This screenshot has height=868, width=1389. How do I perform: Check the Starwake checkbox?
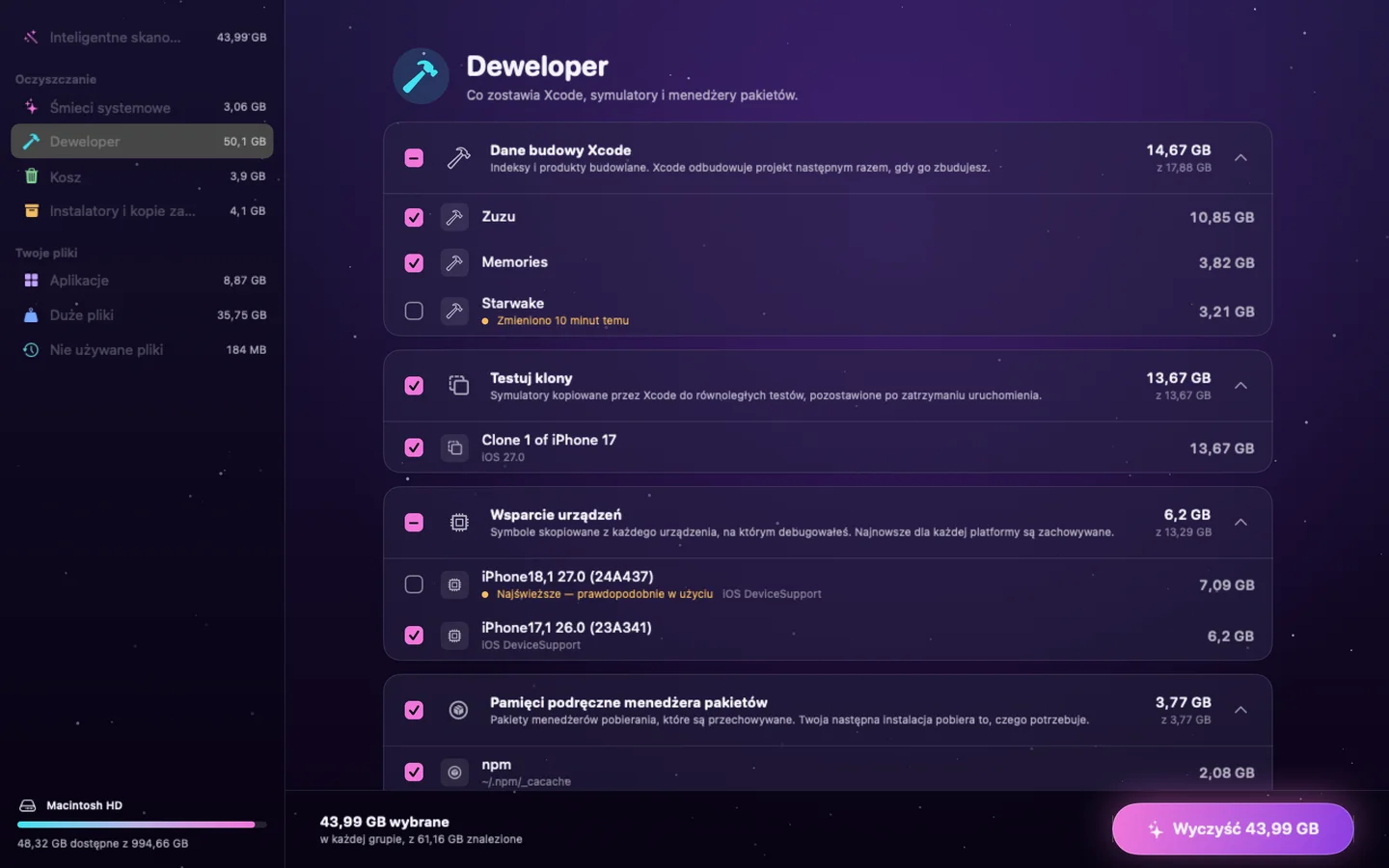[x=414, y=311]
